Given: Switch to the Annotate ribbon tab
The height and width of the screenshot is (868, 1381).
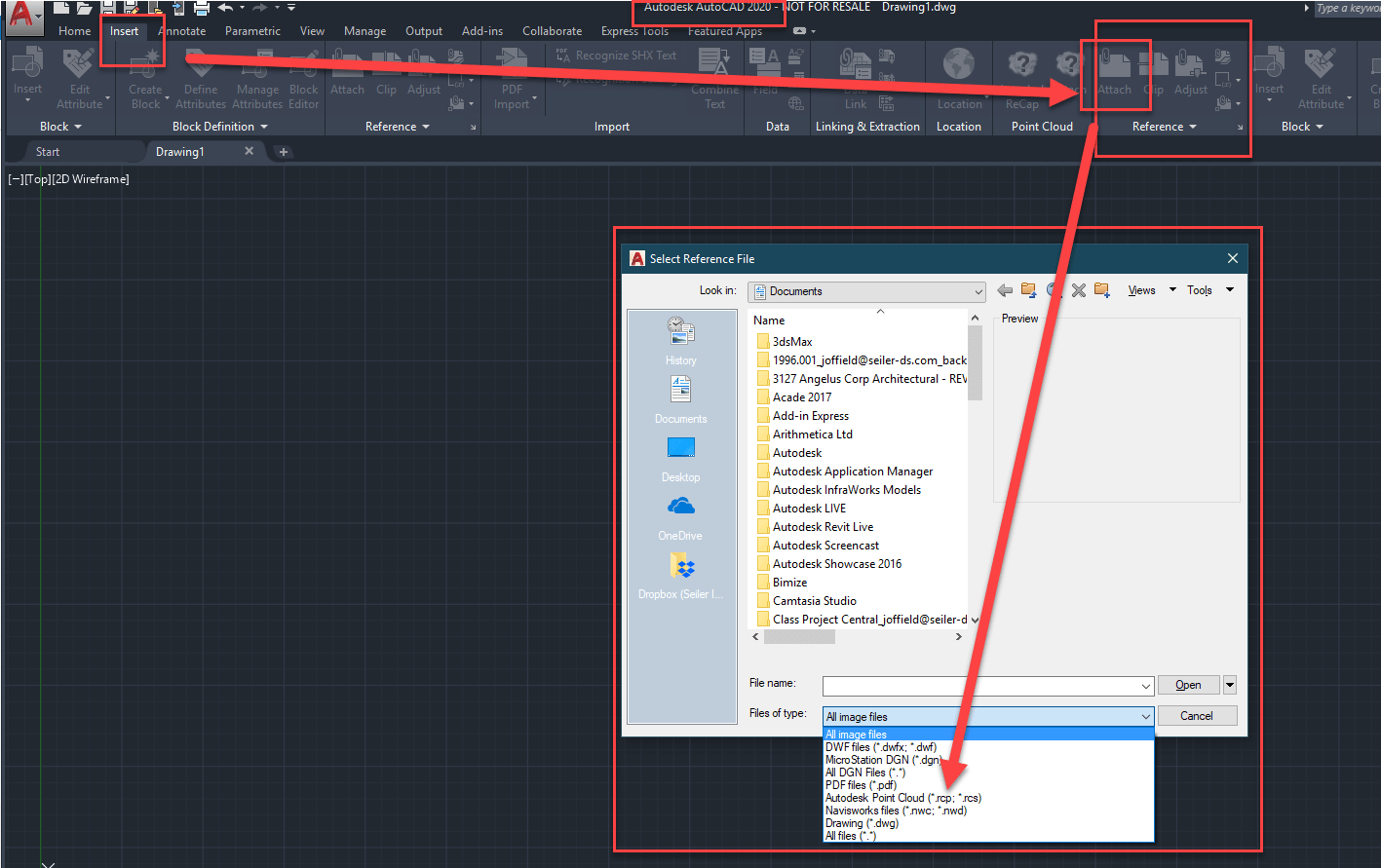Looking at the screenshot, I should pyautogui.click(x=182, y=30).
